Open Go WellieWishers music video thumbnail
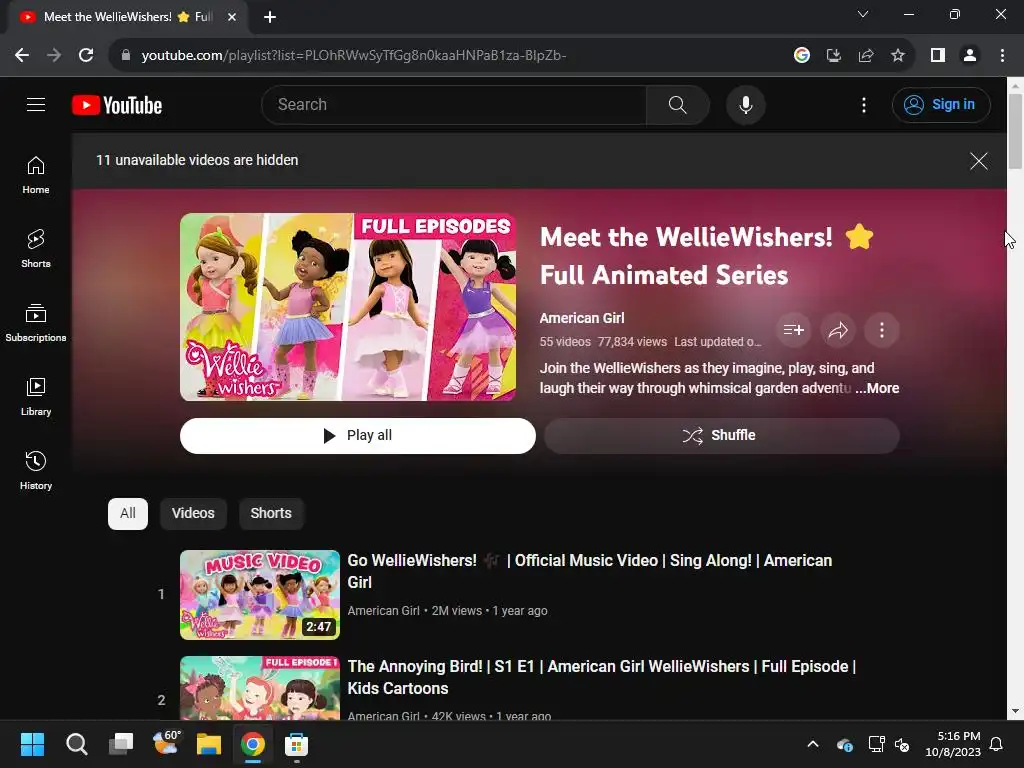The image size is (1024, 768). (260, 595)
